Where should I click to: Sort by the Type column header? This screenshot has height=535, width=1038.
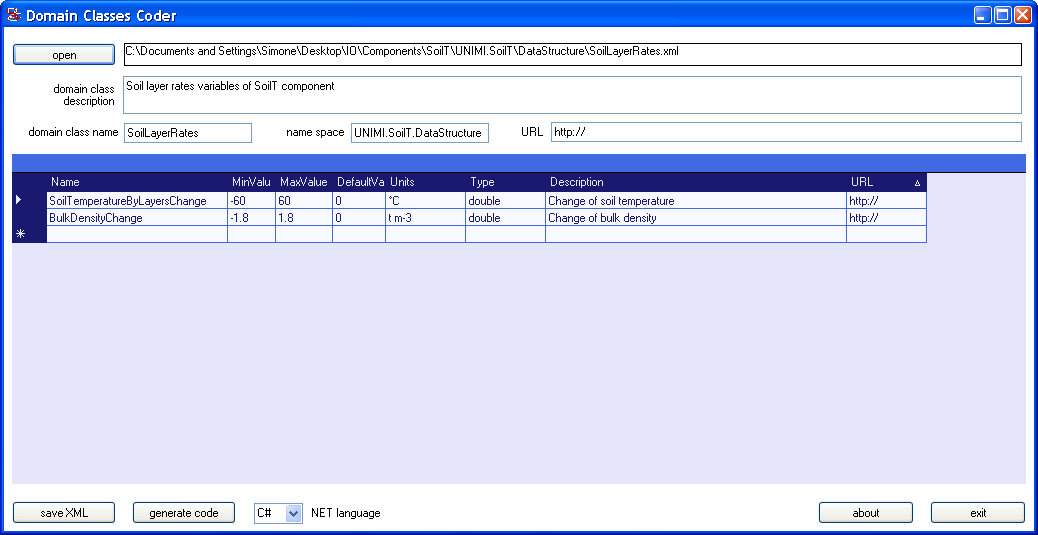[506, 182]
